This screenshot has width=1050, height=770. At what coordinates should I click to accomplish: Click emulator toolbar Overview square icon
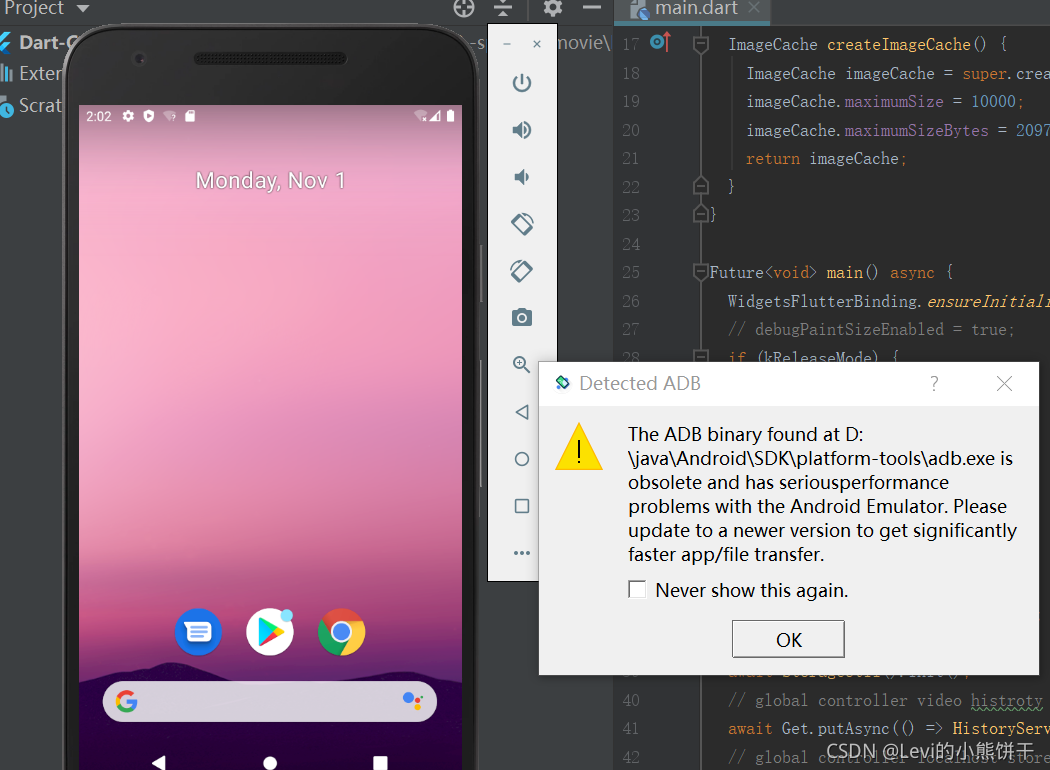point(522,506)
